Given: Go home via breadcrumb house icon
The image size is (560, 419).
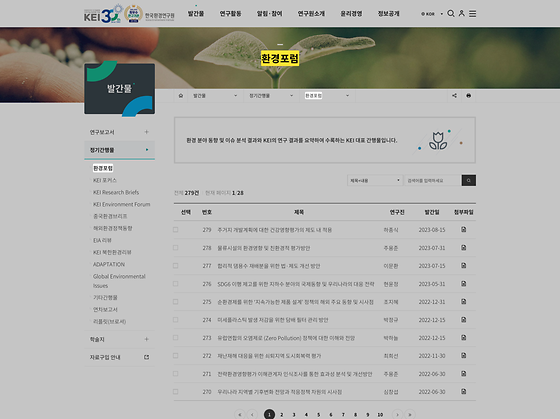Looking at the screenshot, I should click(181, 96).
